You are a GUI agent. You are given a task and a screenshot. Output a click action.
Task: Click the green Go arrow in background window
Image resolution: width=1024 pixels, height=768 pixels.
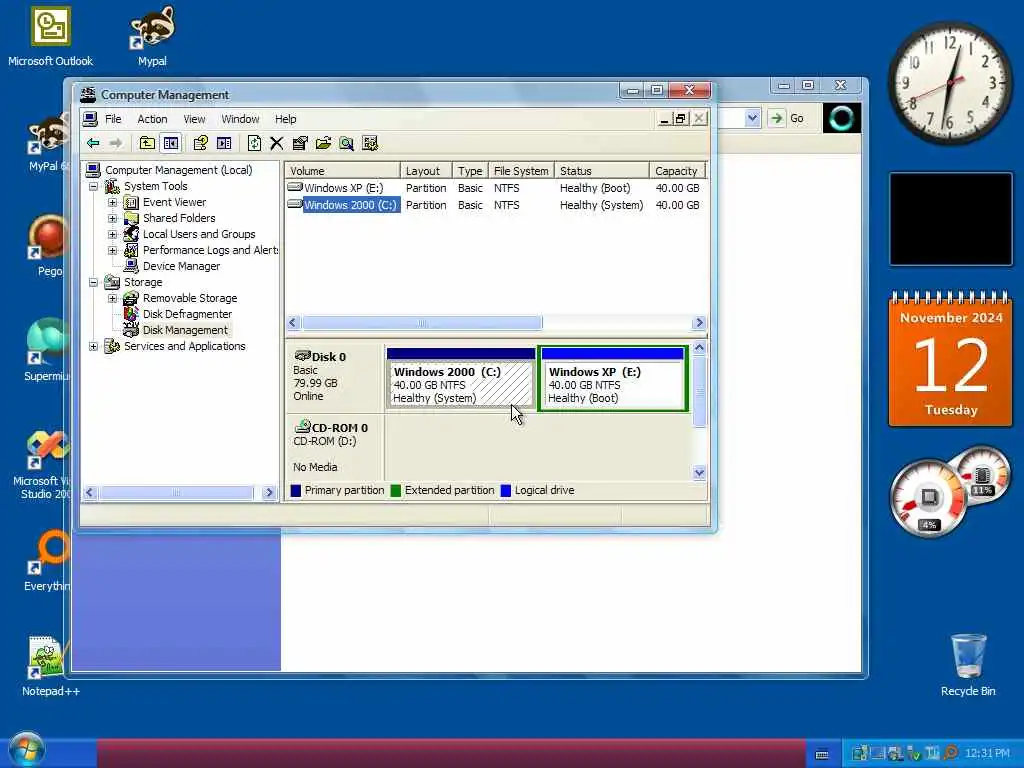tap(776, 118)
